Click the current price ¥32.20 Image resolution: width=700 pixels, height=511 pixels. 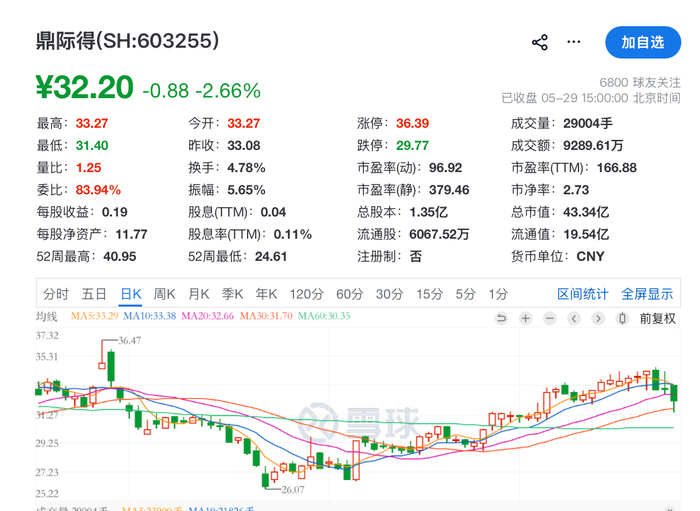pos(85,87)
